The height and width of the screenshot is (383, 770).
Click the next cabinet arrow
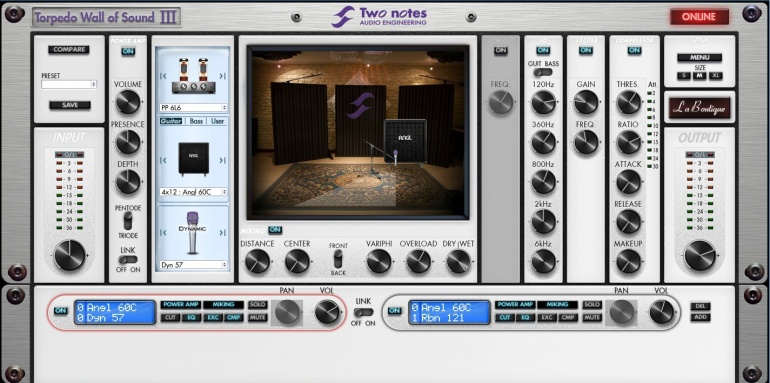click(222, 160)
